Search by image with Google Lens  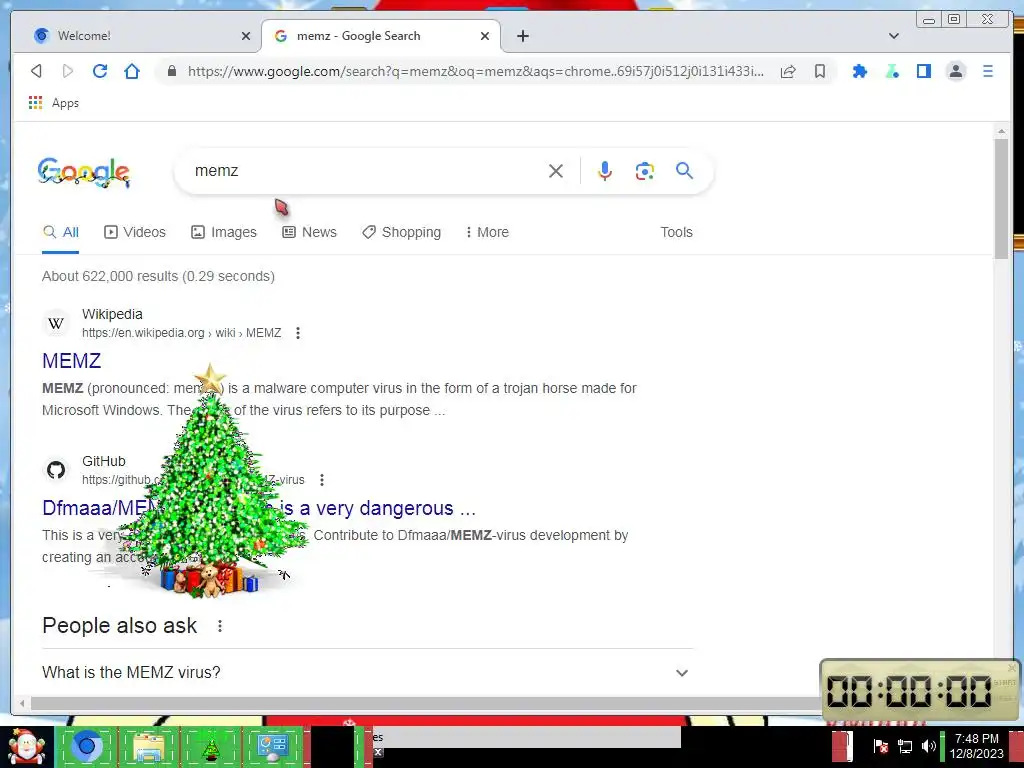[x=645, y=171]
